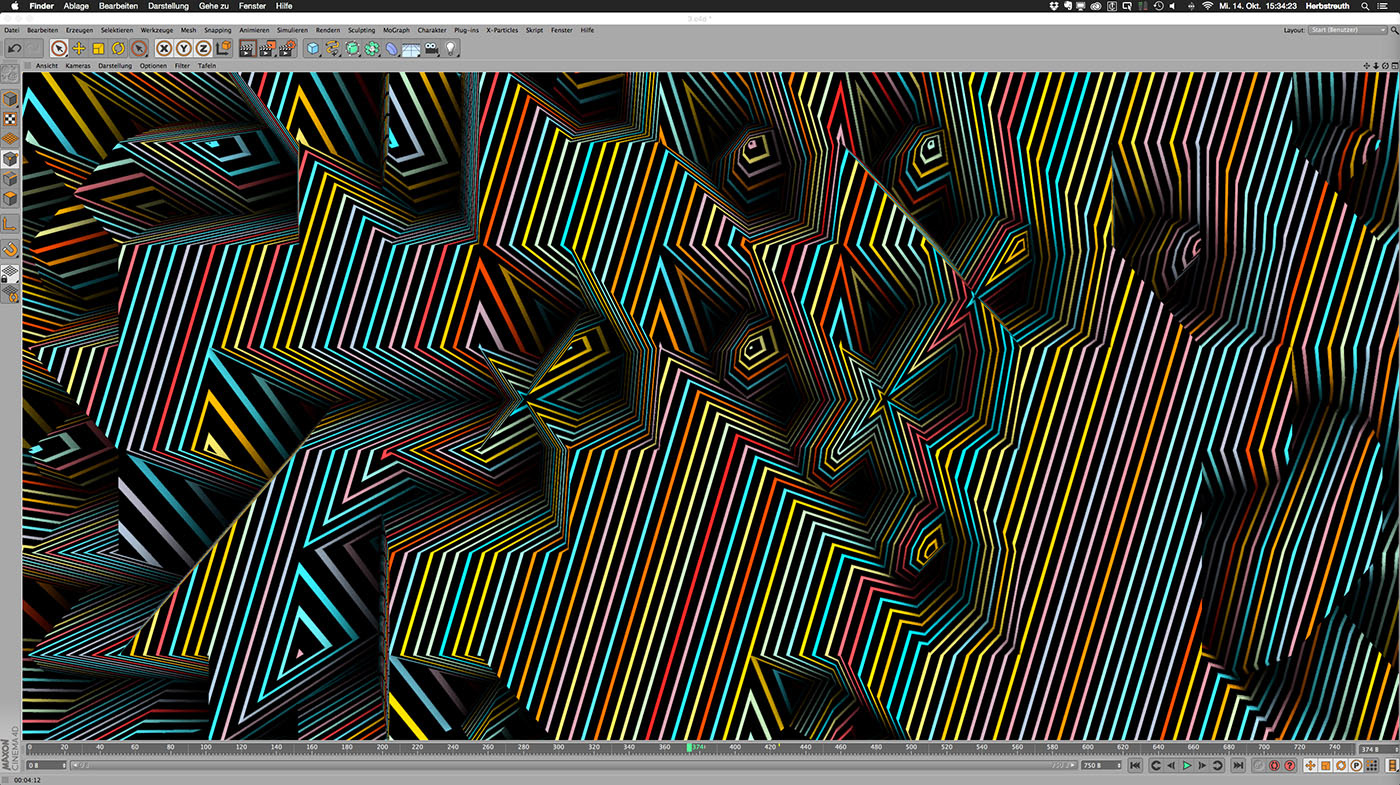1400x785 pixels.
Task: Render to Picture Viewer
Action: pos(267,48)
